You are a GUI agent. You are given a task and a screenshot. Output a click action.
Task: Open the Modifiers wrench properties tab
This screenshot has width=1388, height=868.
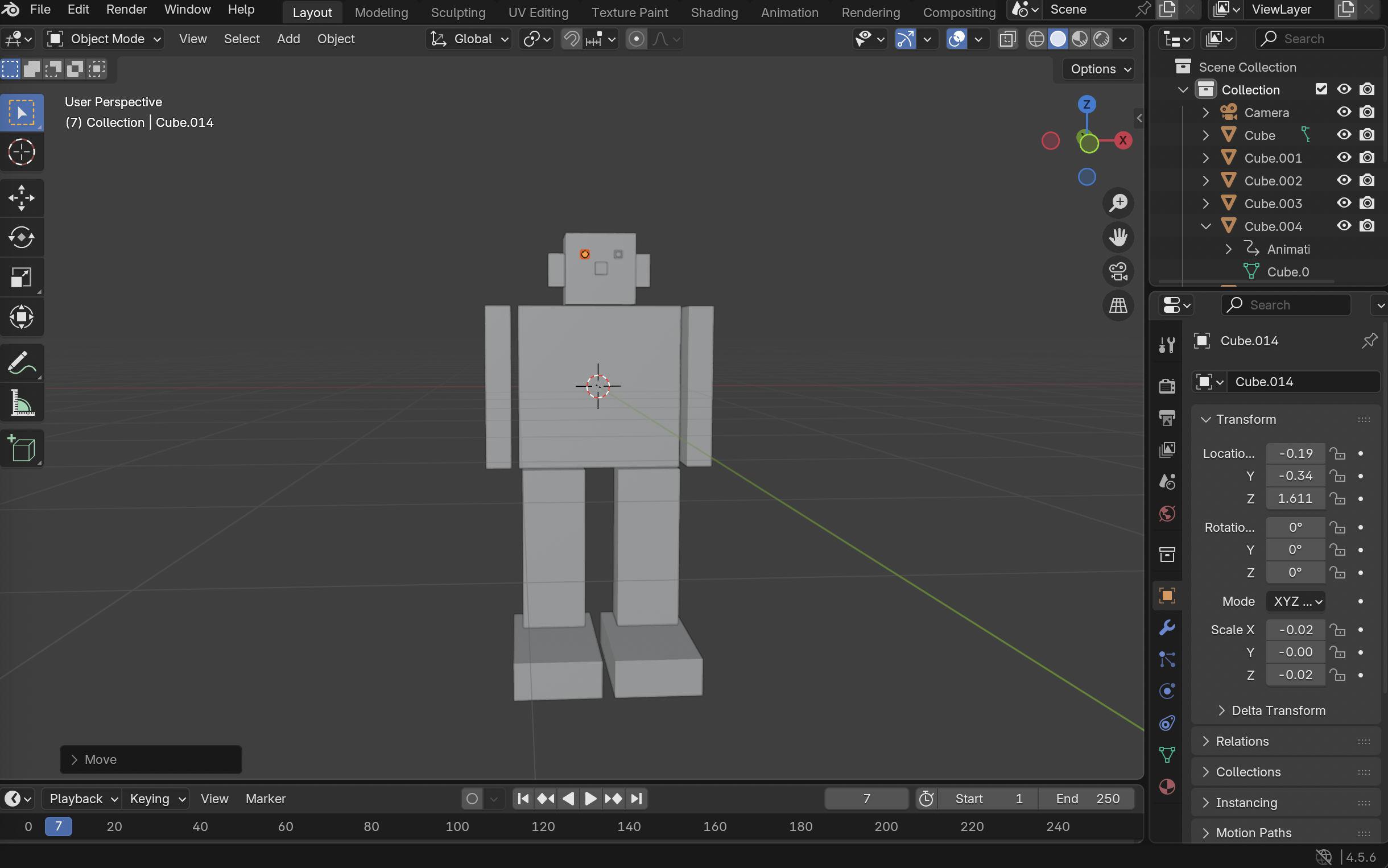point(1167,627)
